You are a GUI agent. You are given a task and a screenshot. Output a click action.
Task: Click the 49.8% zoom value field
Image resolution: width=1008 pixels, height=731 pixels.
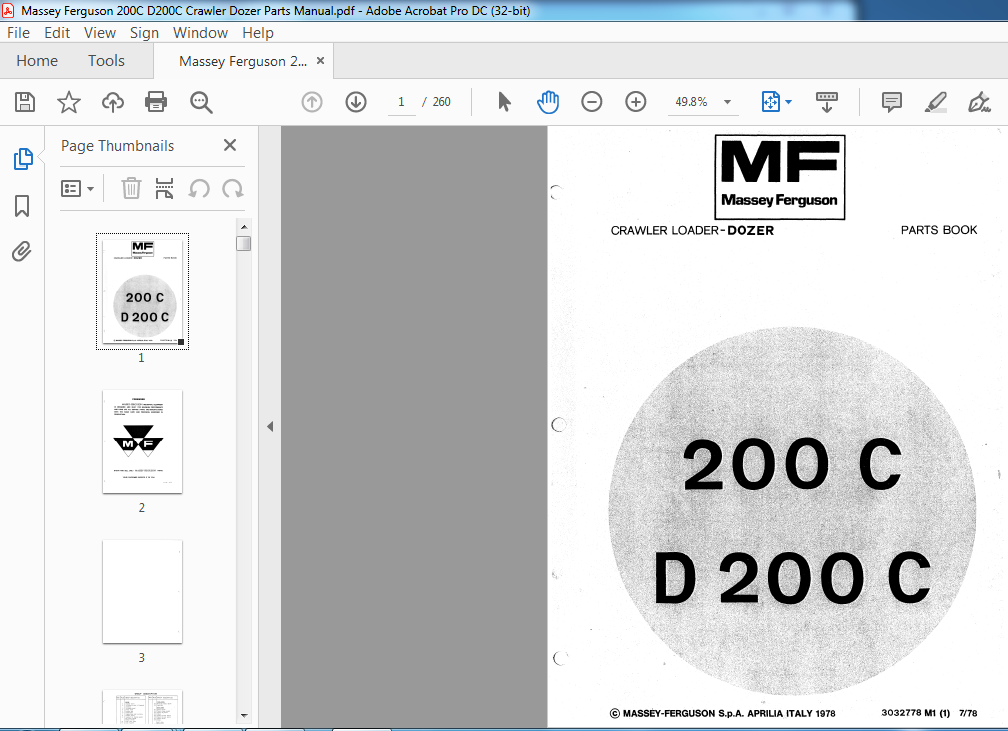coord(691,102)
